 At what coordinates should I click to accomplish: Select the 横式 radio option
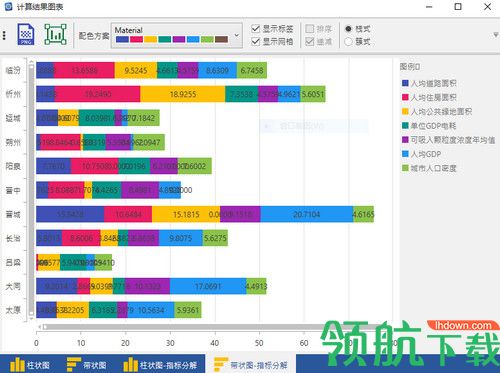pos(348,29)
